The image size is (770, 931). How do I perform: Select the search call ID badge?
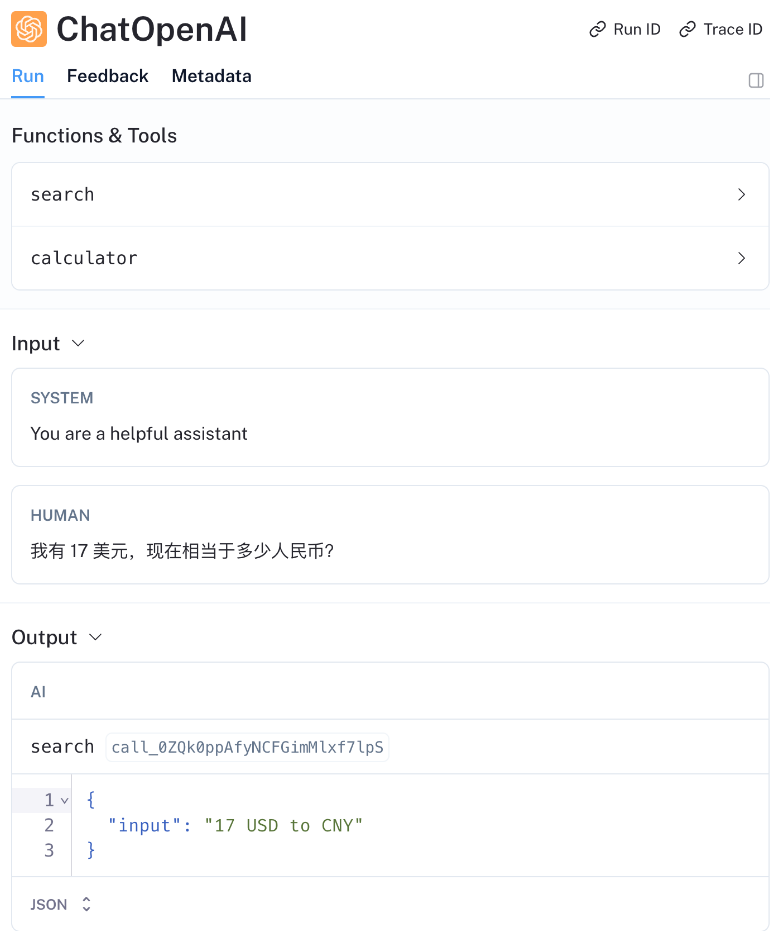pyautogui.click(x=246, y=746)
